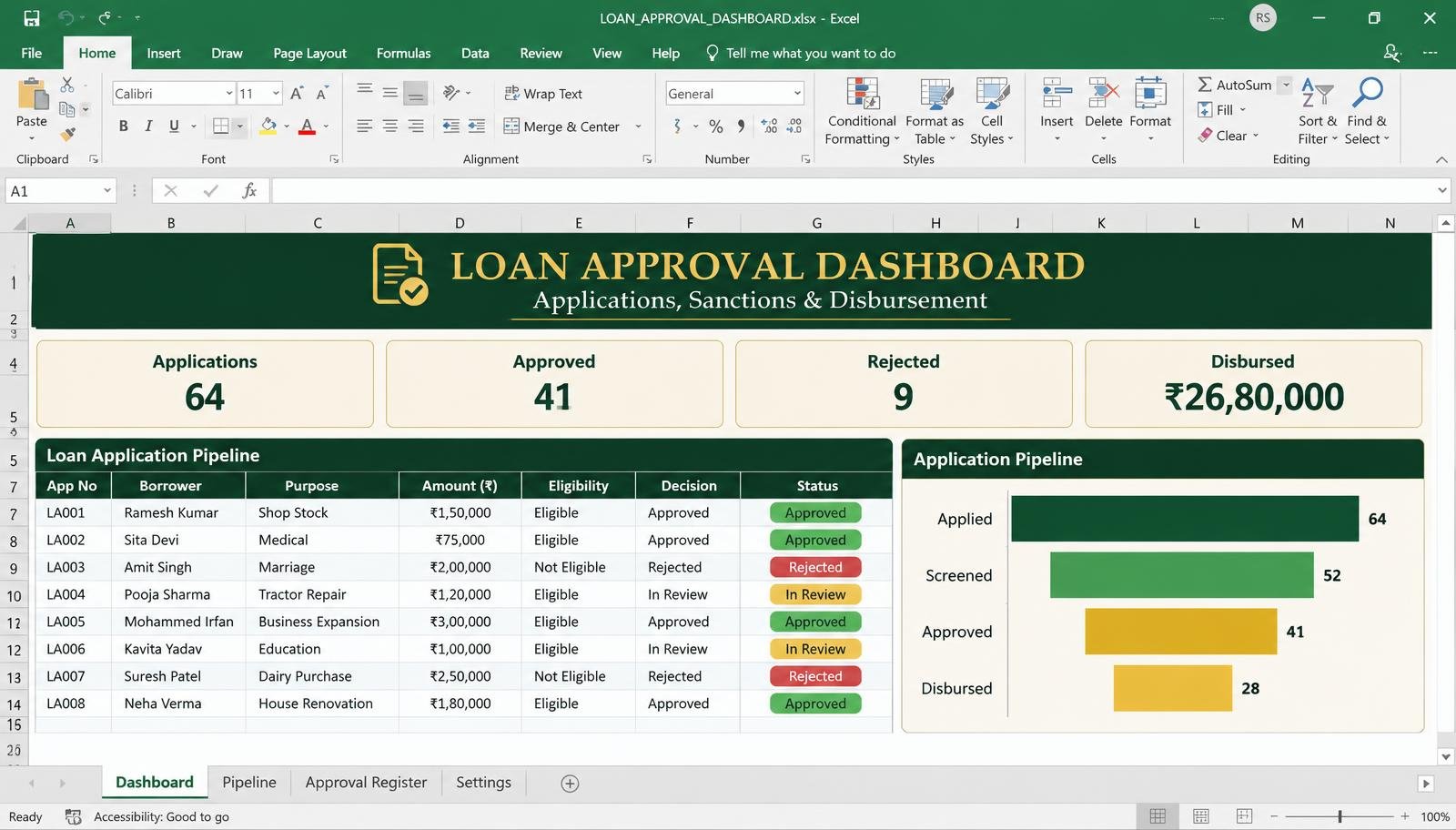
Task: Expand the formula bar
Action: [1442, 190]
